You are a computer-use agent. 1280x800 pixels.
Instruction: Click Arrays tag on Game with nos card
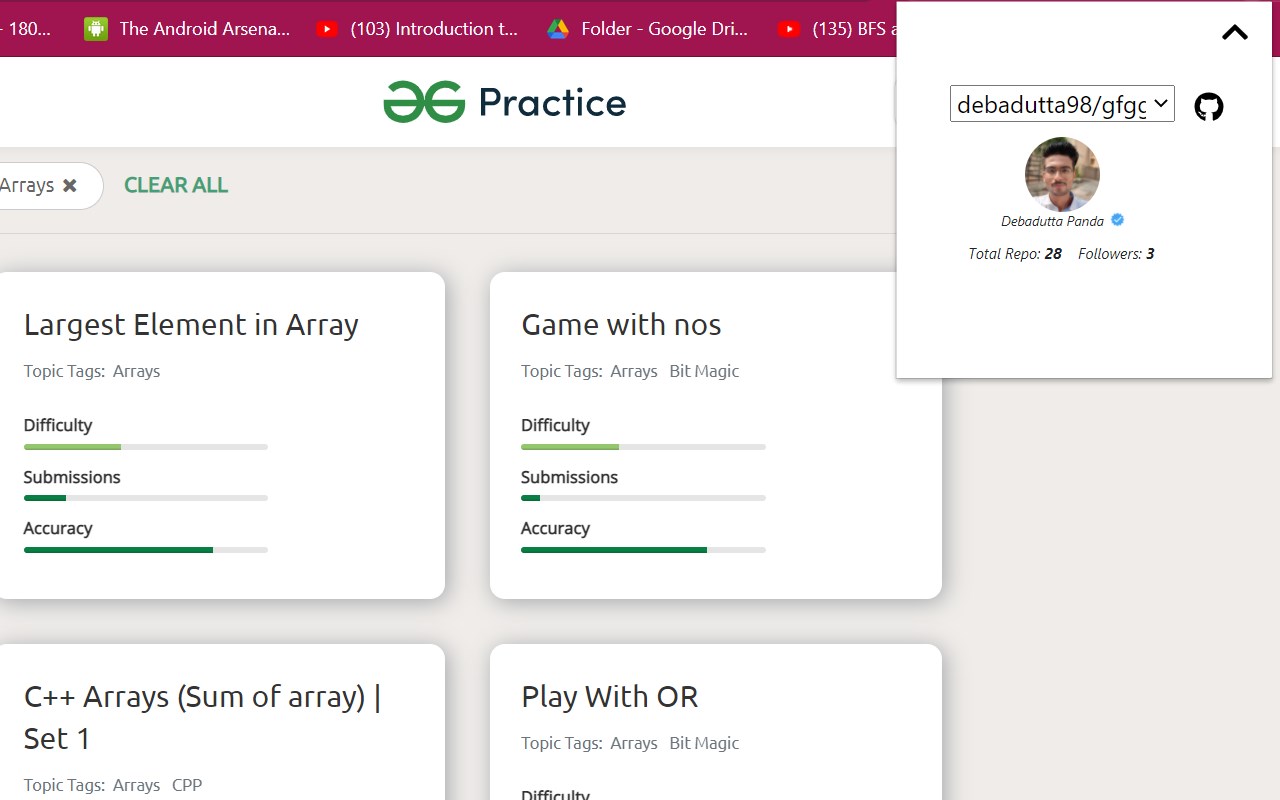point(634,371)
